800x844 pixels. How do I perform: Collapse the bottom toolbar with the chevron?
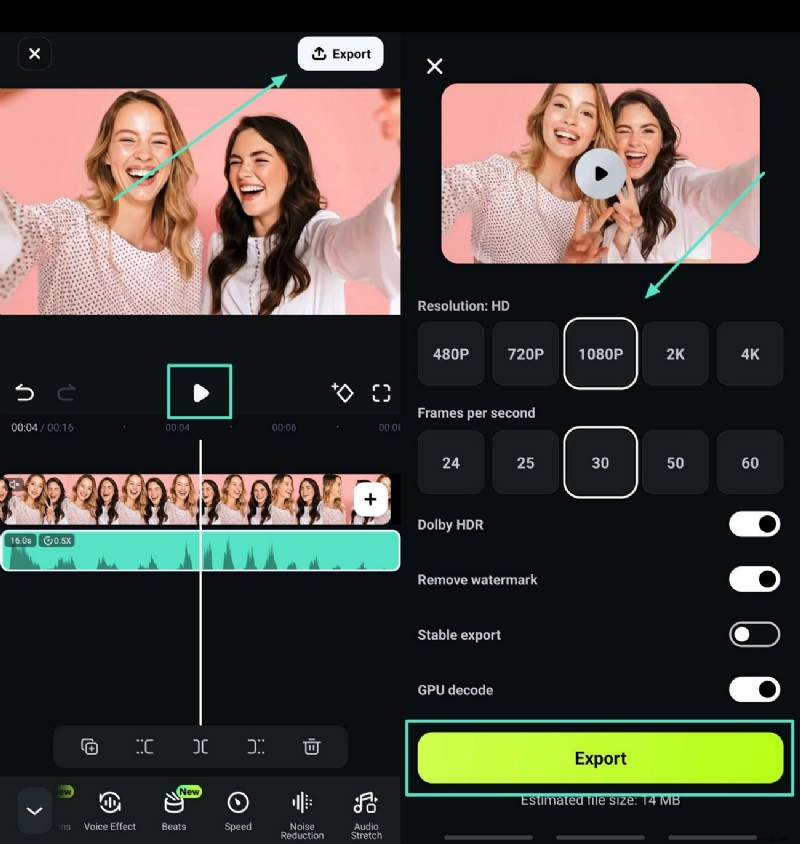[x=35, y=810]
